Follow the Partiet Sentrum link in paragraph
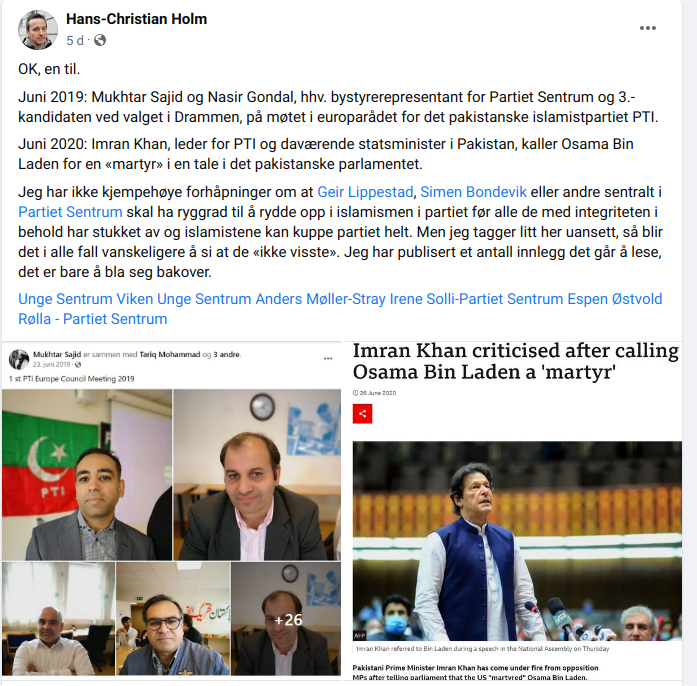Image resolution: width=697 pixels, height=686 pixels. (70, 212)
